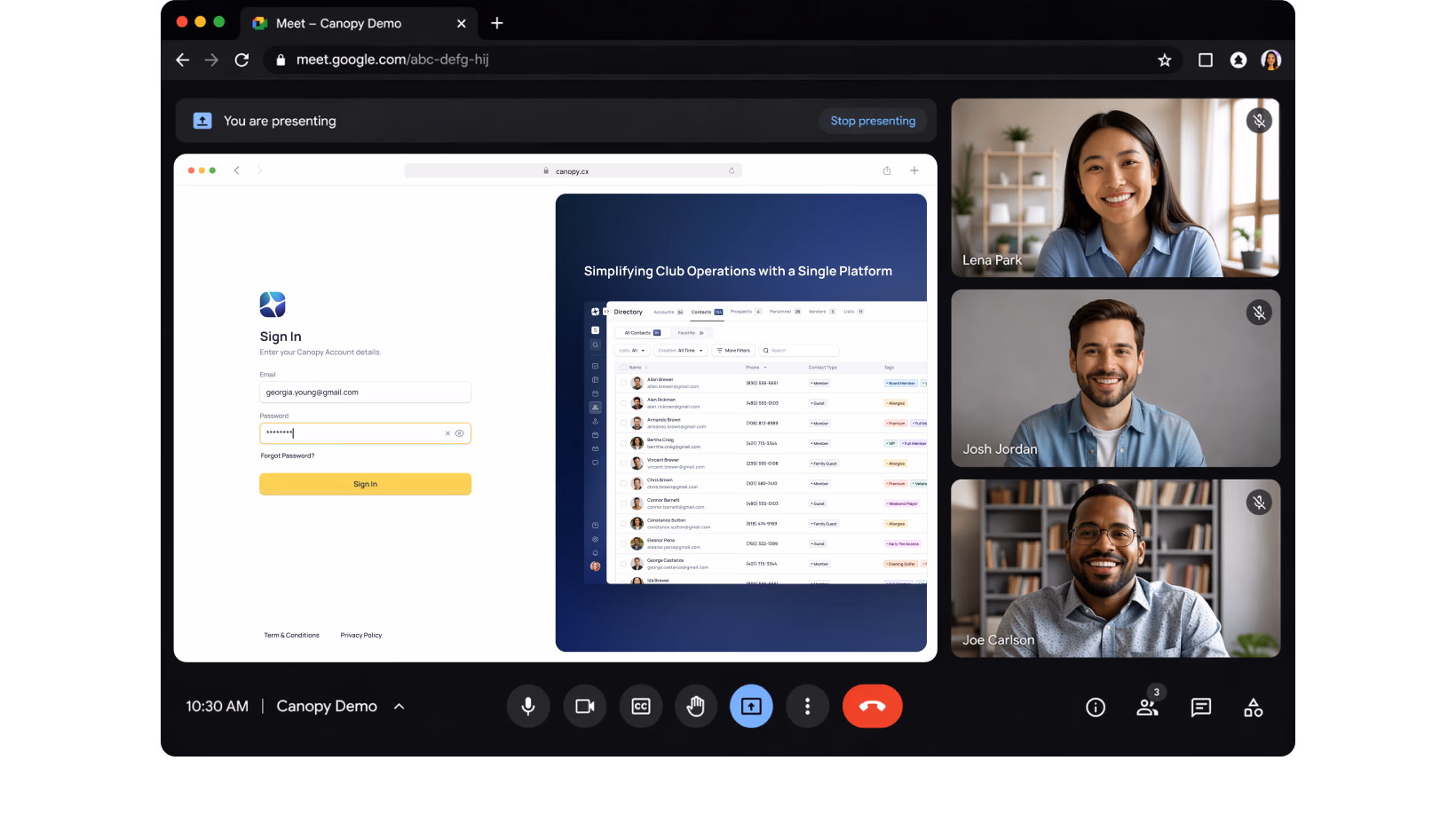Screen dimensions: 1456x824
Task: Bookmark the page with star icon
Action: pyautogui.click(x=1165, y=59)
